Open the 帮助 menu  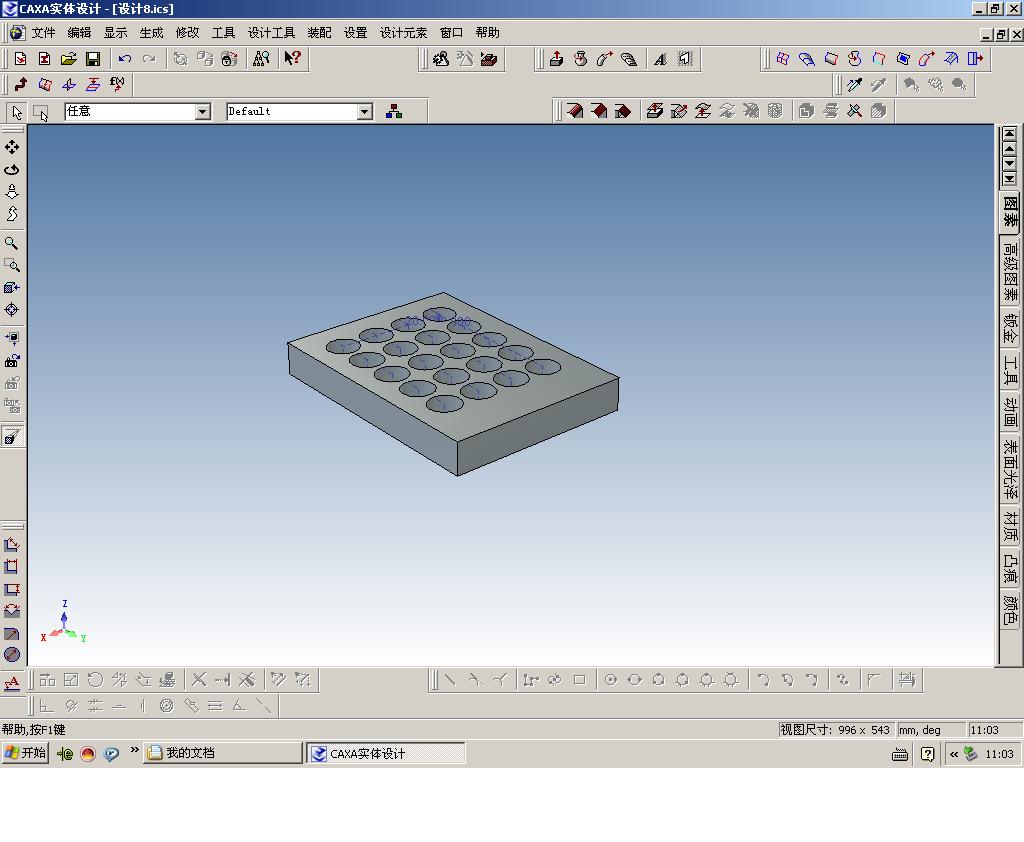tap(487, 33)
